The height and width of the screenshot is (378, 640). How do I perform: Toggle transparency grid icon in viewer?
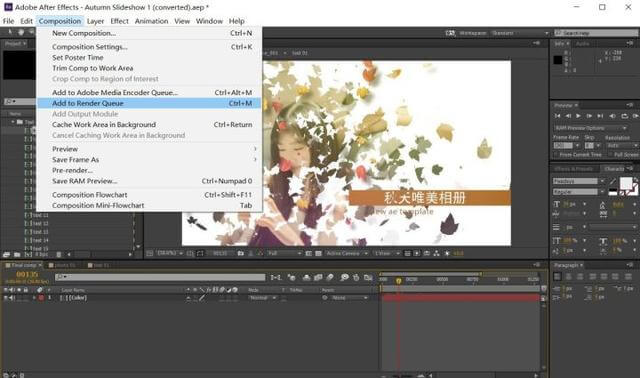coord(318,253)
